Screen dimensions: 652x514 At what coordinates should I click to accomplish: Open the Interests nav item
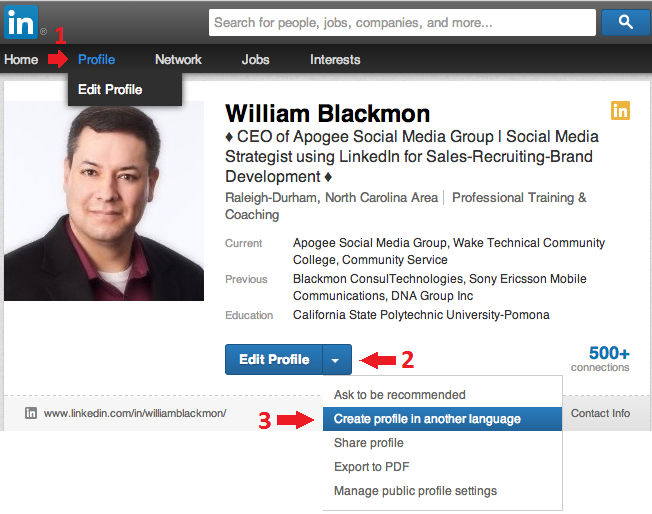coord(335,59)
